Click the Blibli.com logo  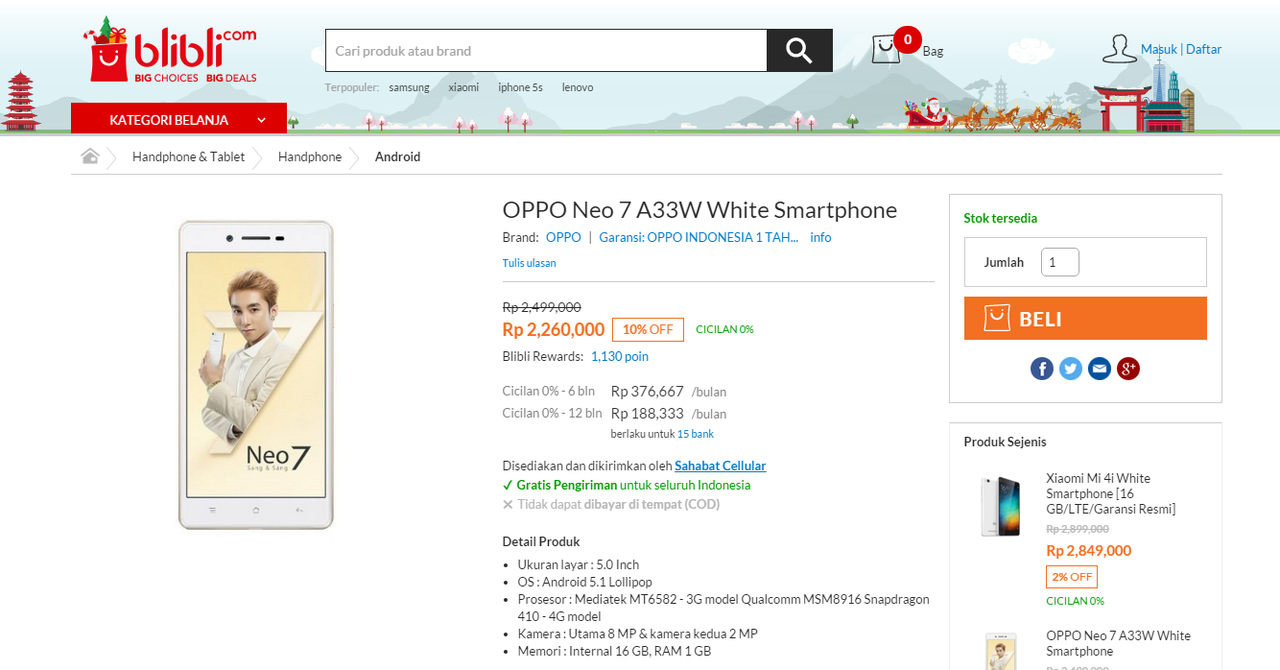[x=170, y=49]
